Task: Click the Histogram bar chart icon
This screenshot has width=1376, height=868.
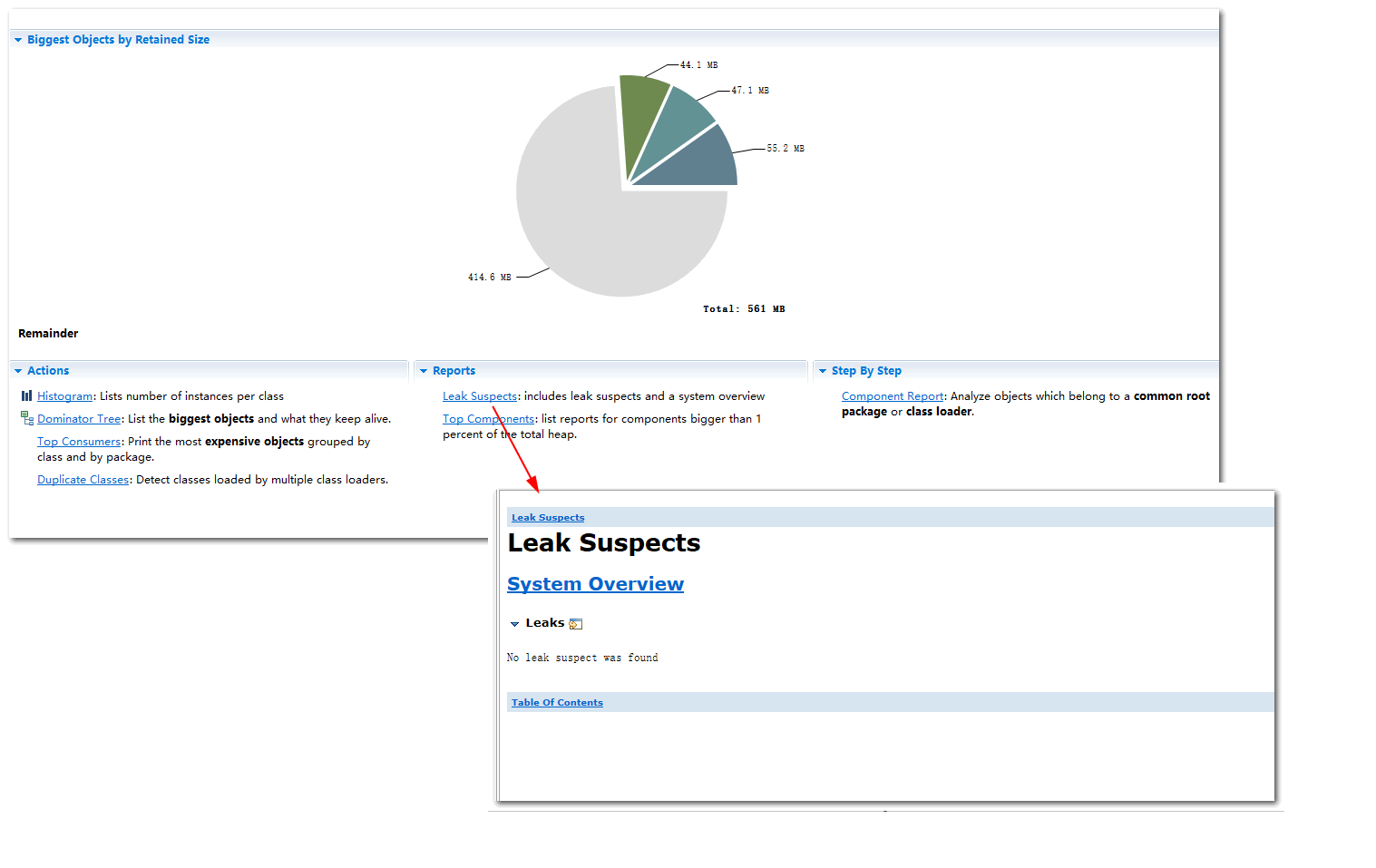Action: click(26, 396)
